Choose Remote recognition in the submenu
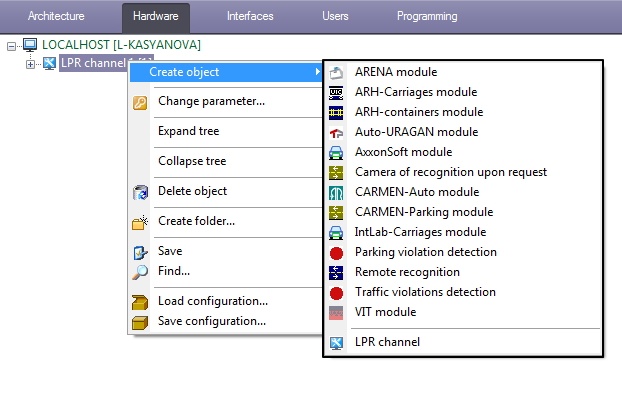Screen dimensions: 622x402 coord(407,272)
